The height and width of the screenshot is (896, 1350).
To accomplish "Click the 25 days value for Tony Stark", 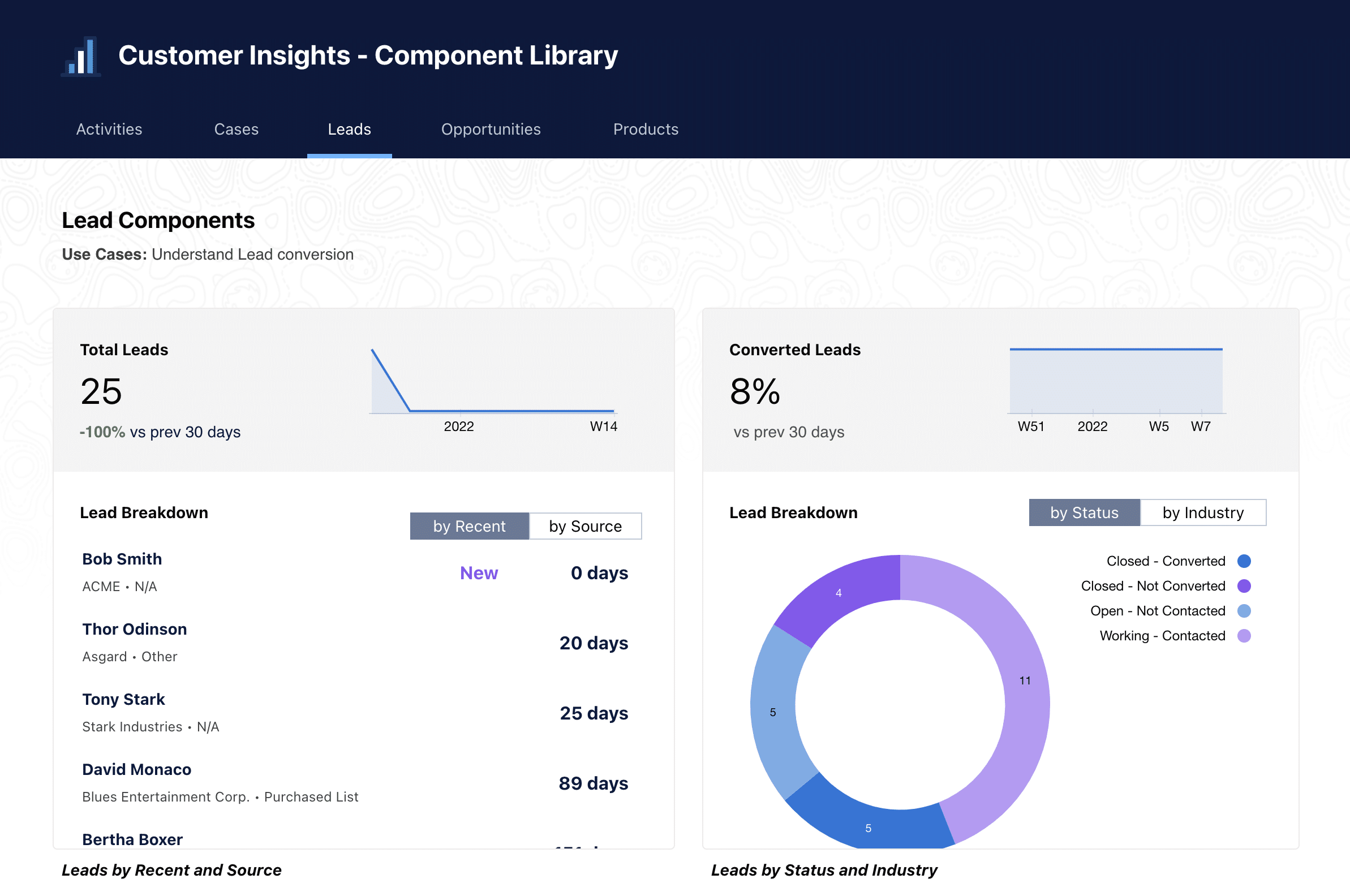I will 594,713.
